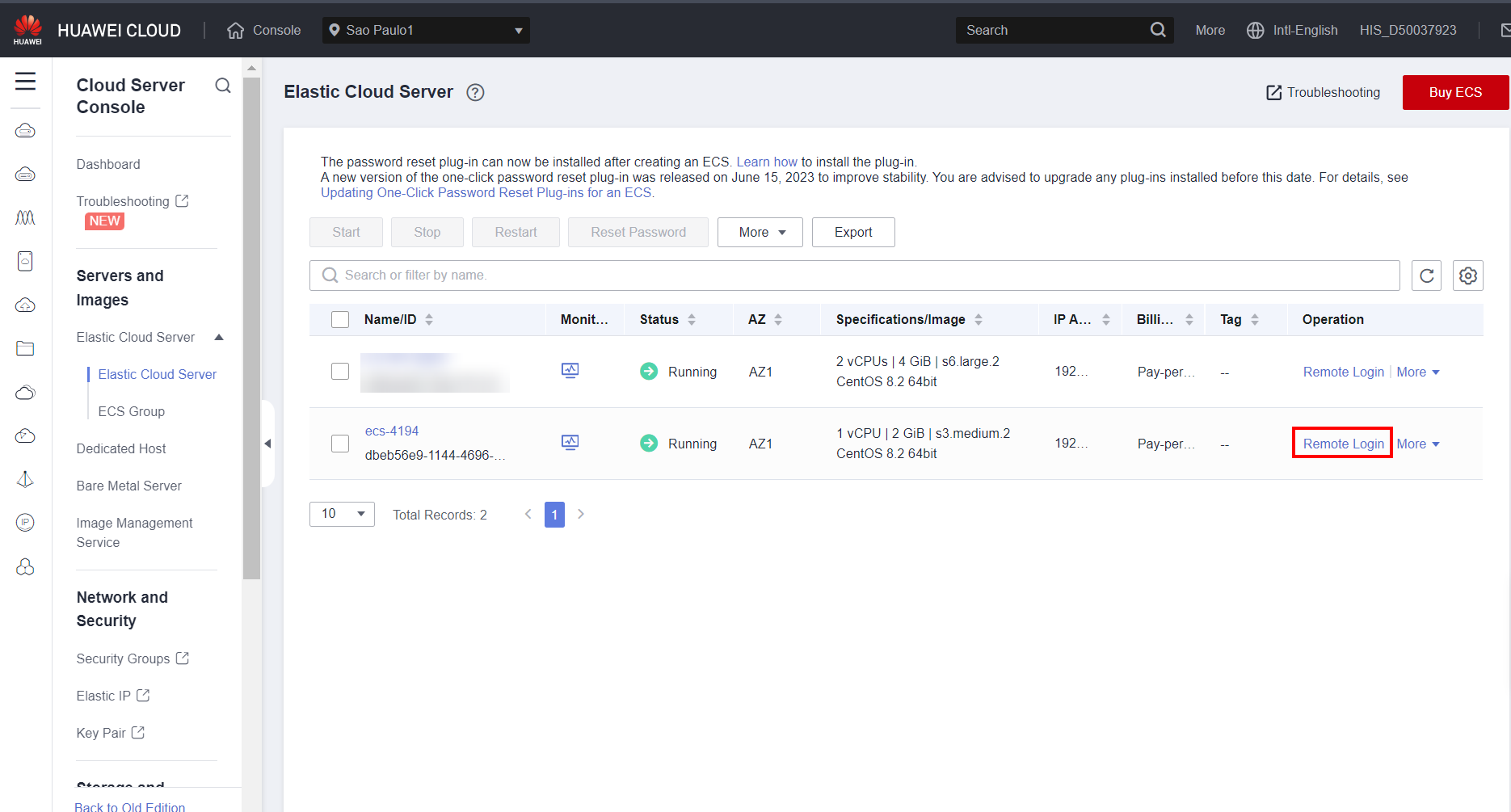Open the hamburger service list menu

click(x=26, y=82)
